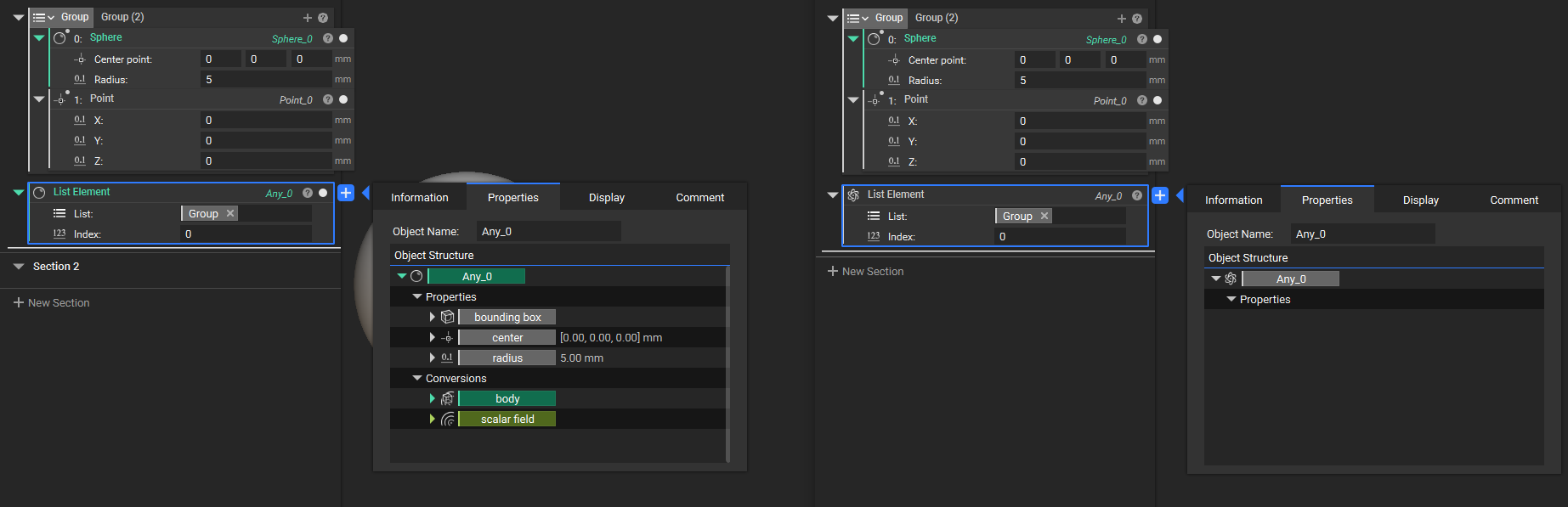Viewport: 1568px width, 507px height.
Task: Open help for the right panel's List Element Any_0
Action: pyautogui.click(x=1137, y=195)
